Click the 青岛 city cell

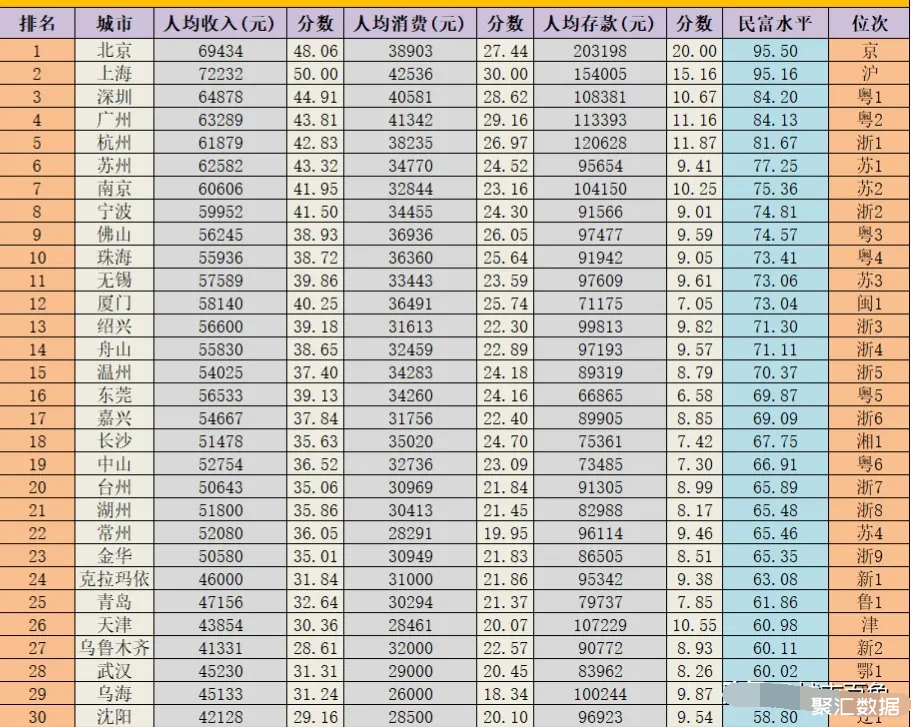[x=114, y=602]
